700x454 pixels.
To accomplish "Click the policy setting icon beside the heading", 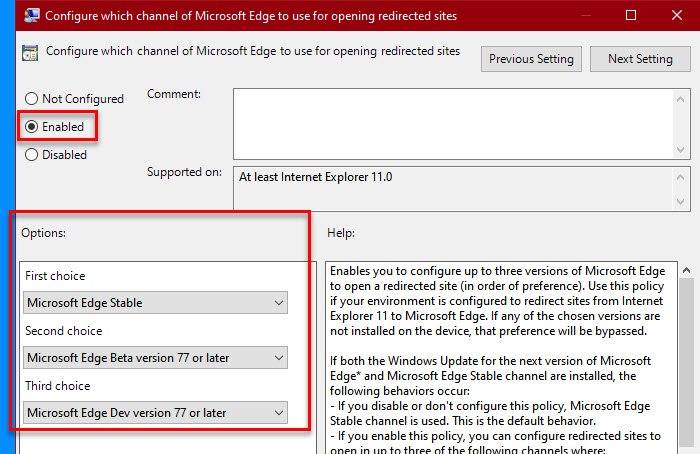I will [x=28, y=52].
